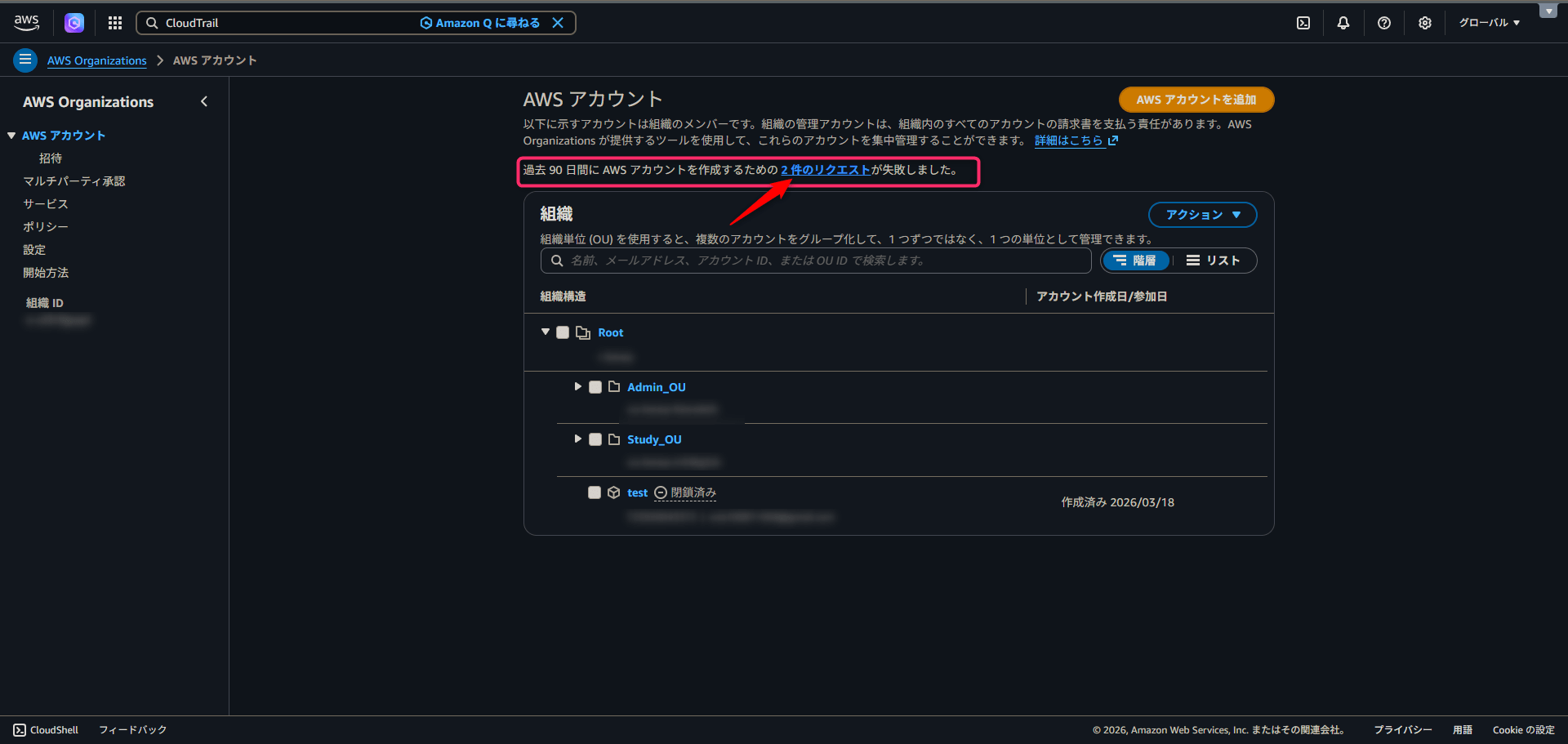Open CloudShell from the footer
This screenshot has width=1568, height=744.
pyautogui.click(x=46, y=730)
